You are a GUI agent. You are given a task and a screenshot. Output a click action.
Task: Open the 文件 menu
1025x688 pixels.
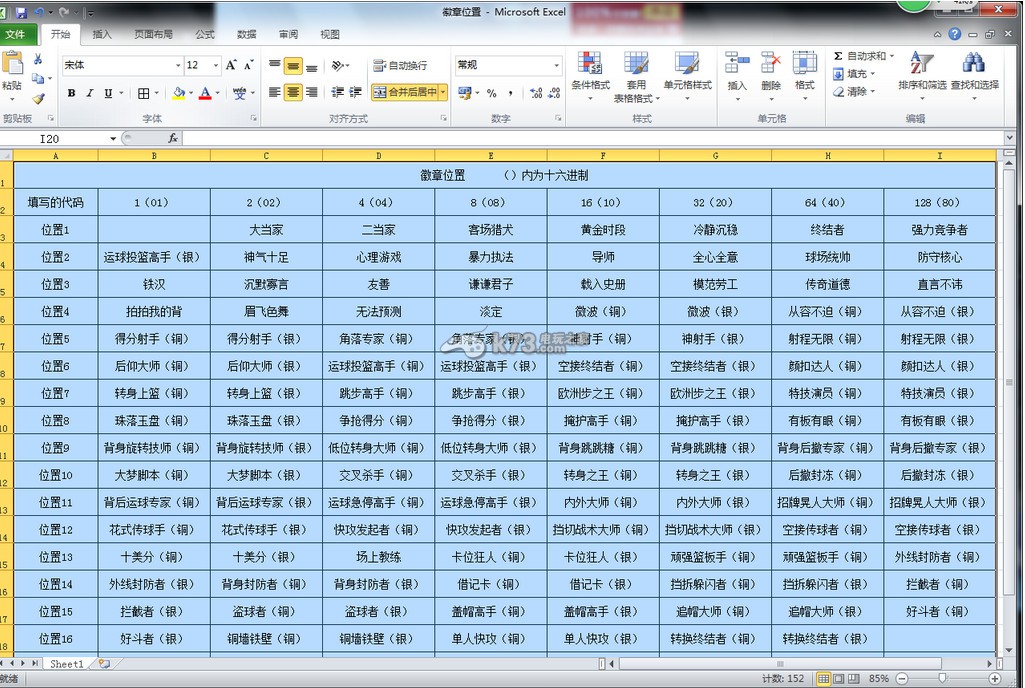tap(18, 33)
